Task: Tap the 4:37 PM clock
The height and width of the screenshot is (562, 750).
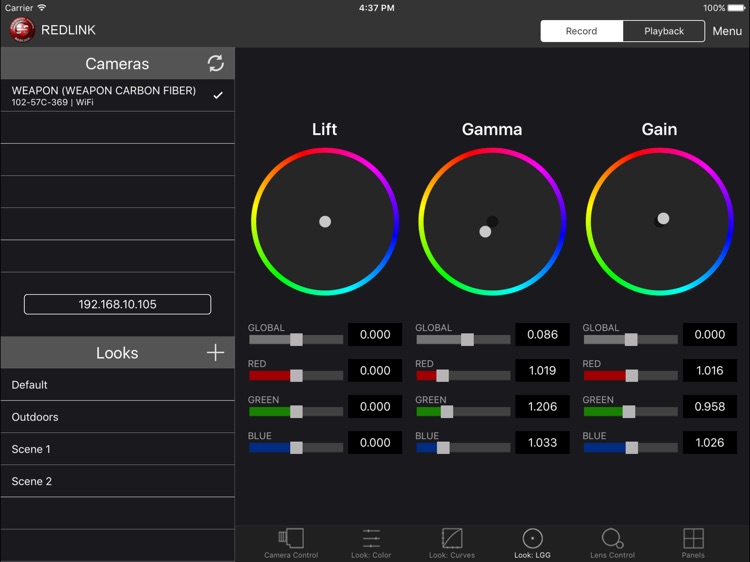Action: 376,8
